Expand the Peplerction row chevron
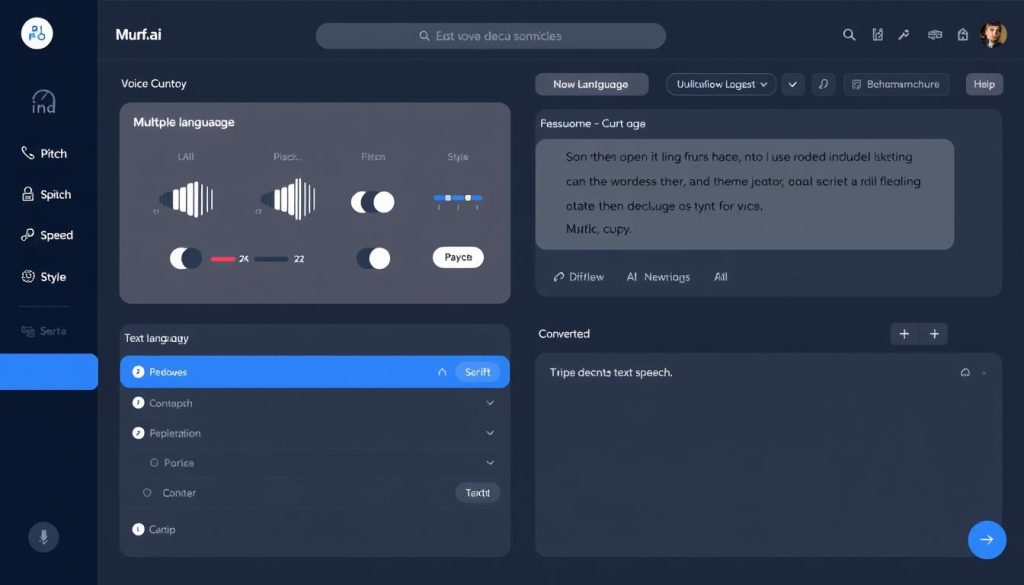1024x585 pixels. pos(490,433)
